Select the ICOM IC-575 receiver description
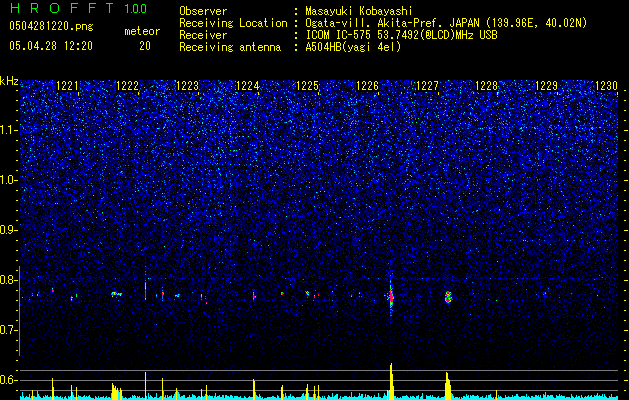Screen dimensions: 629x400 coord(401,35)
